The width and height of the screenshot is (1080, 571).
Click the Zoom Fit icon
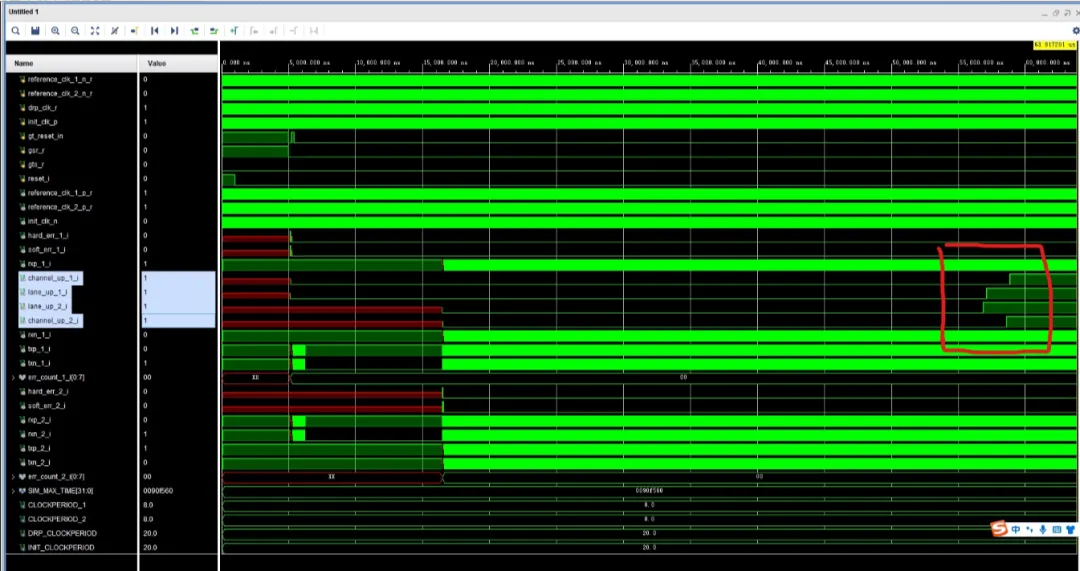(95, 31)
